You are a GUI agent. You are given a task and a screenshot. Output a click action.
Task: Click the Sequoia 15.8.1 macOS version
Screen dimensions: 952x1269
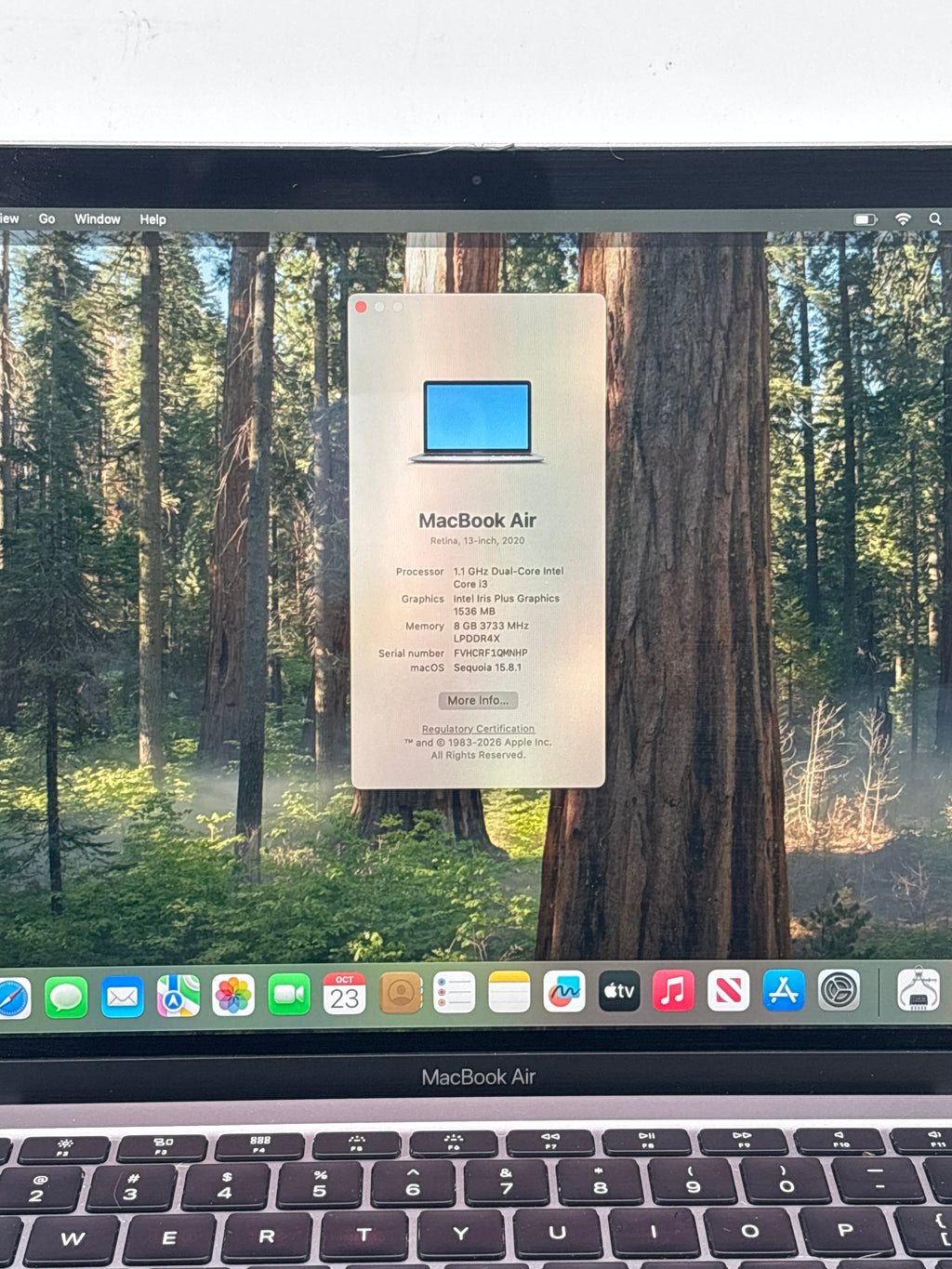click(487, 668)
